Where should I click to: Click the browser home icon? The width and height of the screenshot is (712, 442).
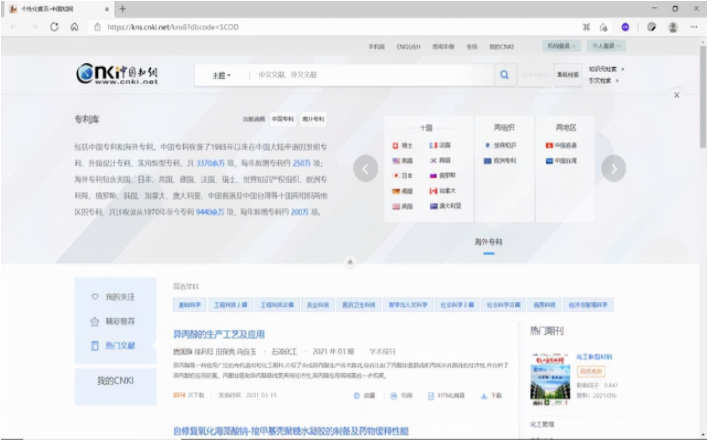[x=74, y=27]
